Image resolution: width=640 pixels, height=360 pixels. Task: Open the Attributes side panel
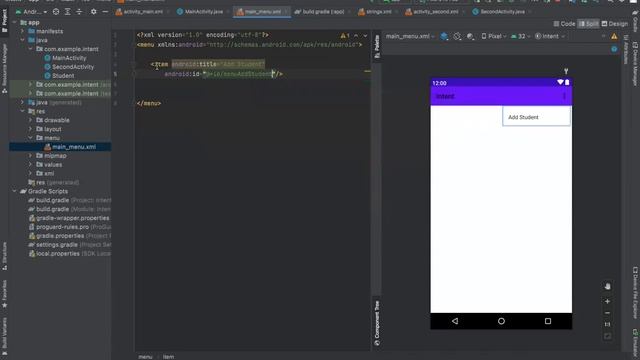point(626,50)
